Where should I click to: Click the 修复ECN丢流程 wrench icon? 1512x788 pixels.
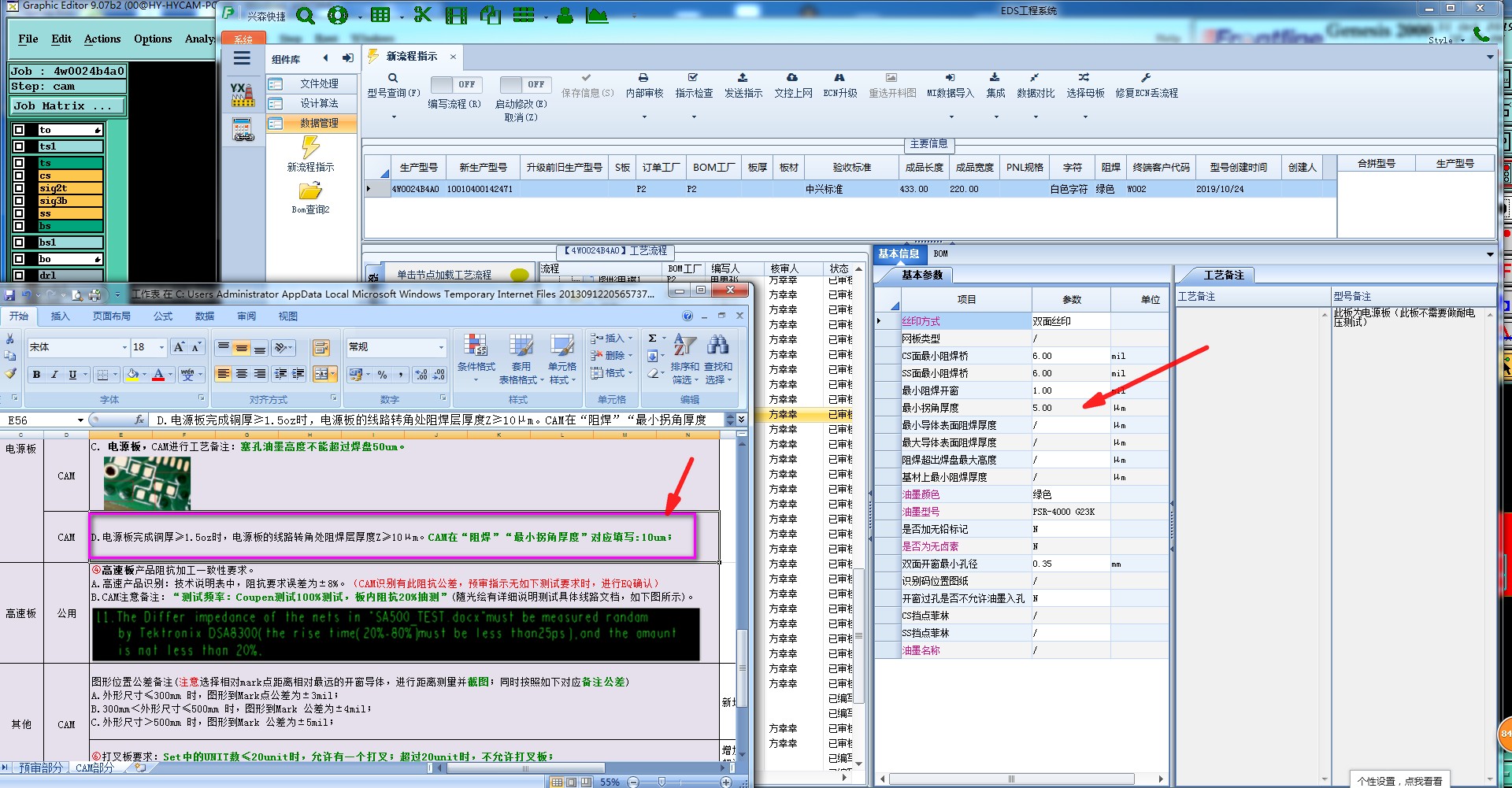(1146, 78)
